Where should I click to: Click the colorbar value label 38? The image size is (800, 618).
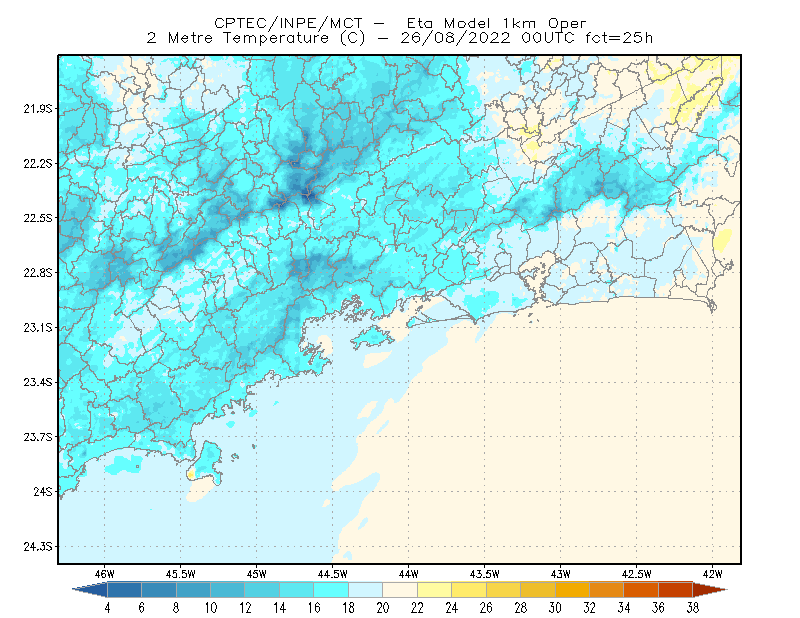pos(692,608)
